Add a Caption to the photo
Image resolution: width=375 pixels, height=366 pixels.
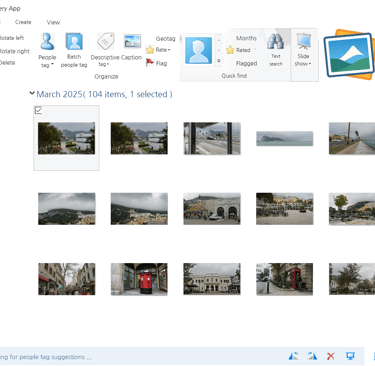(x=132, y=47)
